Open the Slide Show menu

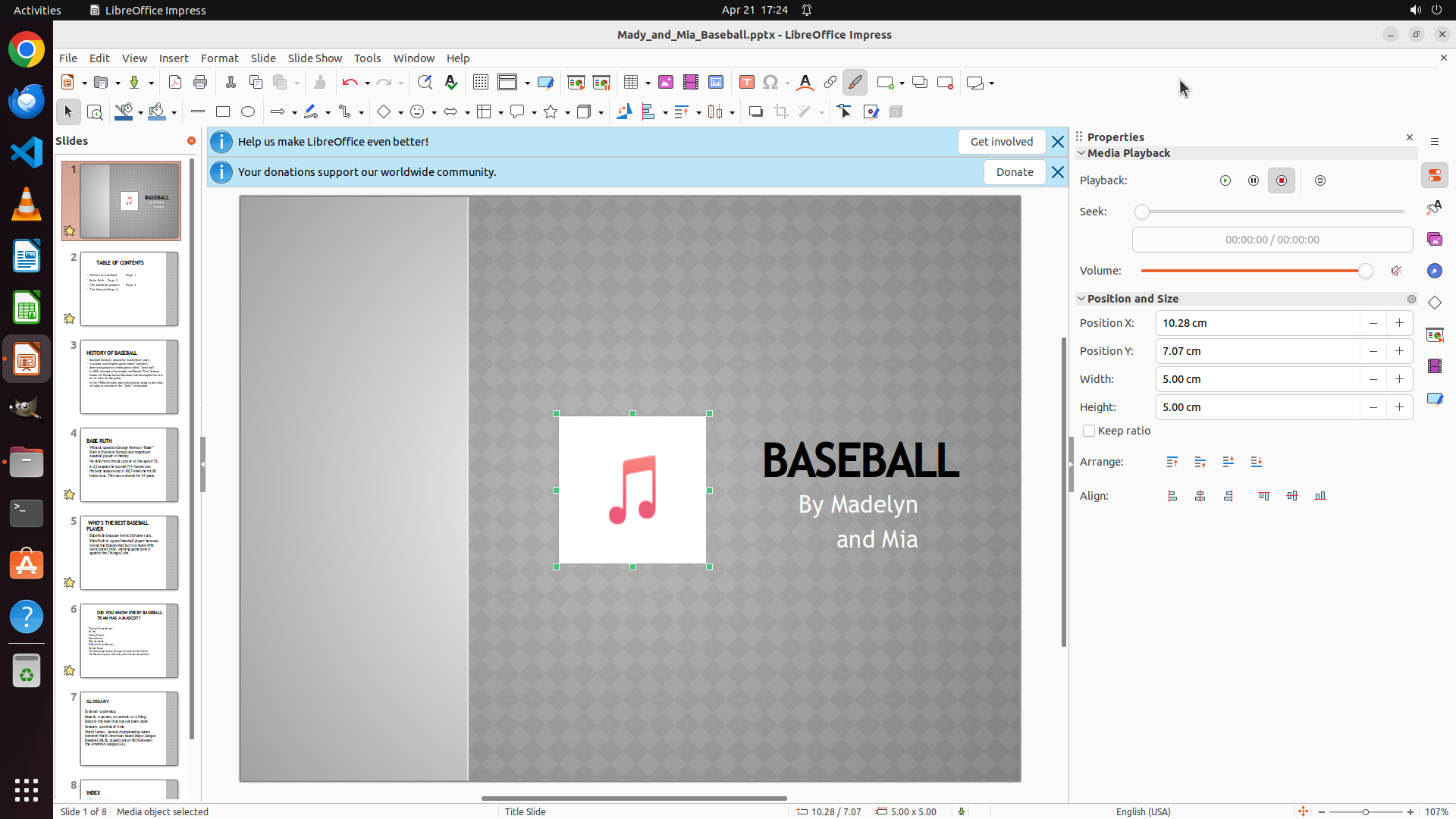[x=315, y=58]
